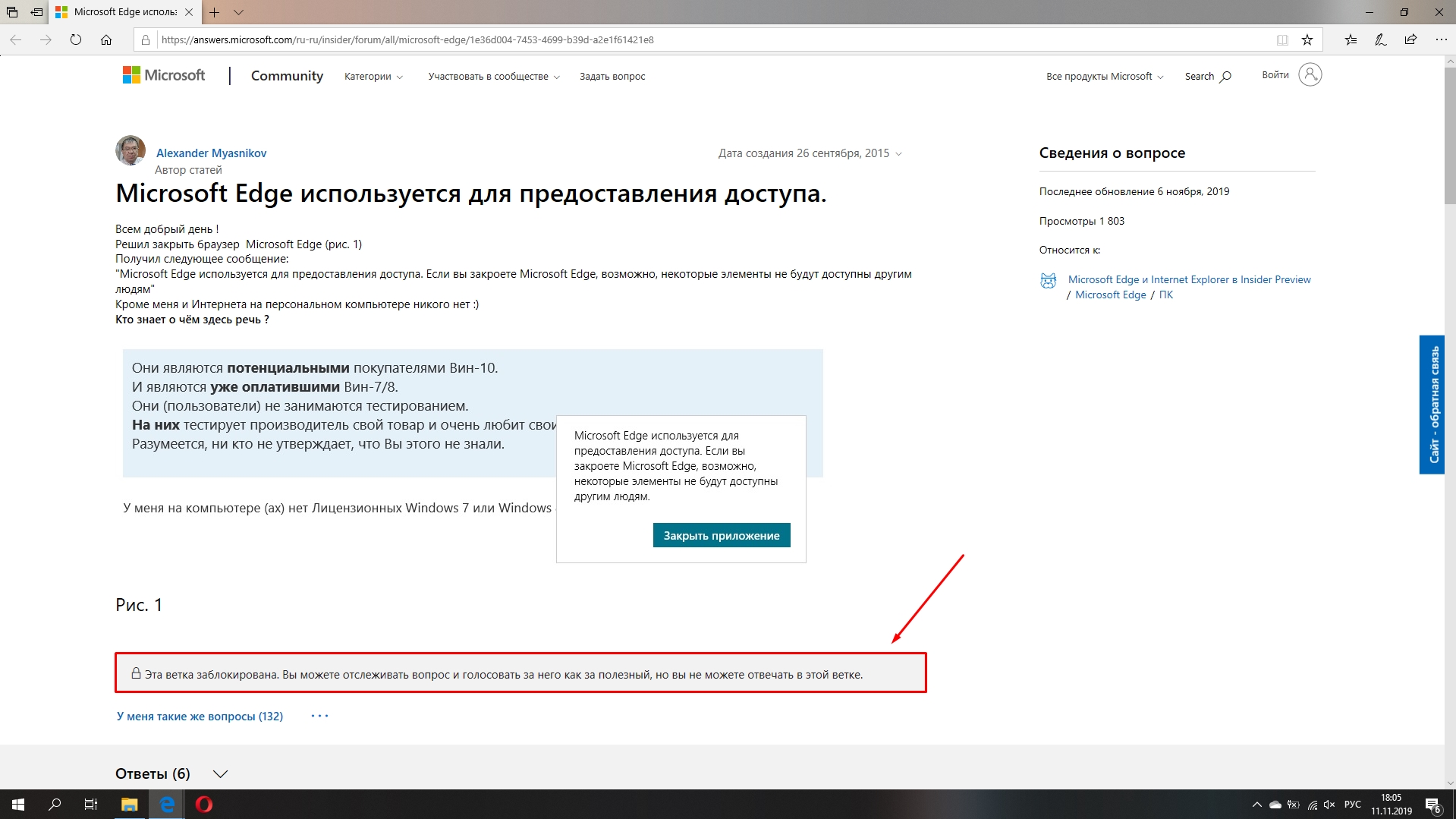
Task: Refresh the page with the reload icon
Action: (76, 39)
